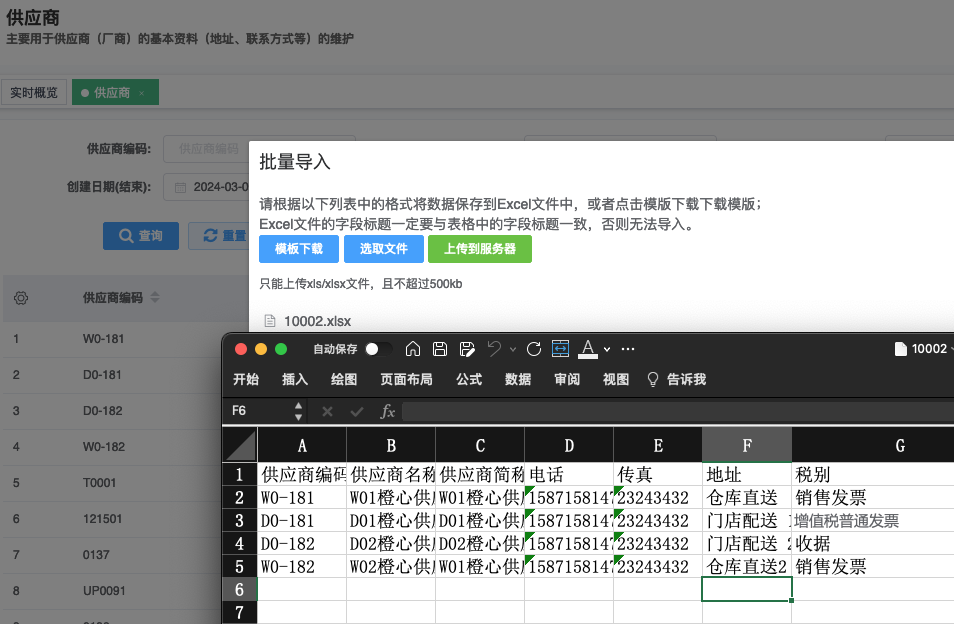Viewport: 954px width, 624px height.
Task: Open the 页面布局 ribbon tab
Action: coord(406,379)
